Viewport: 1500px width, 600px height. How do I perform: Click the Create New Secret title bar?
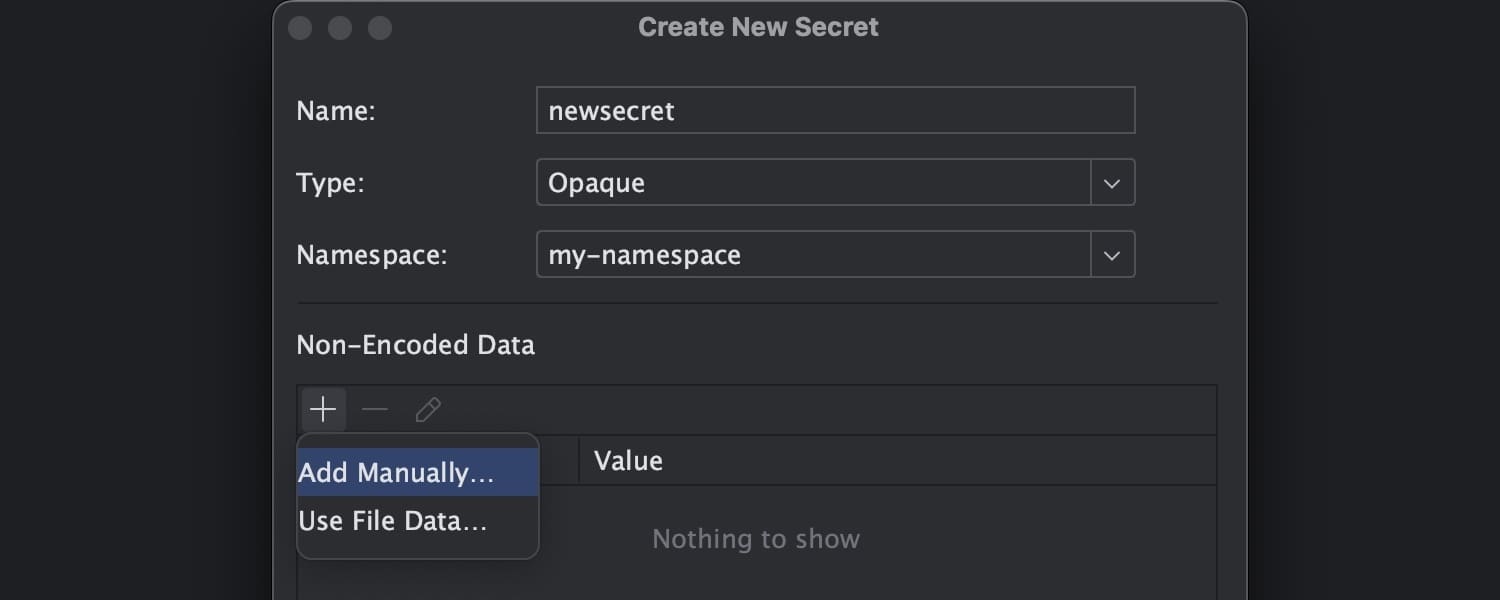point(758,27)
